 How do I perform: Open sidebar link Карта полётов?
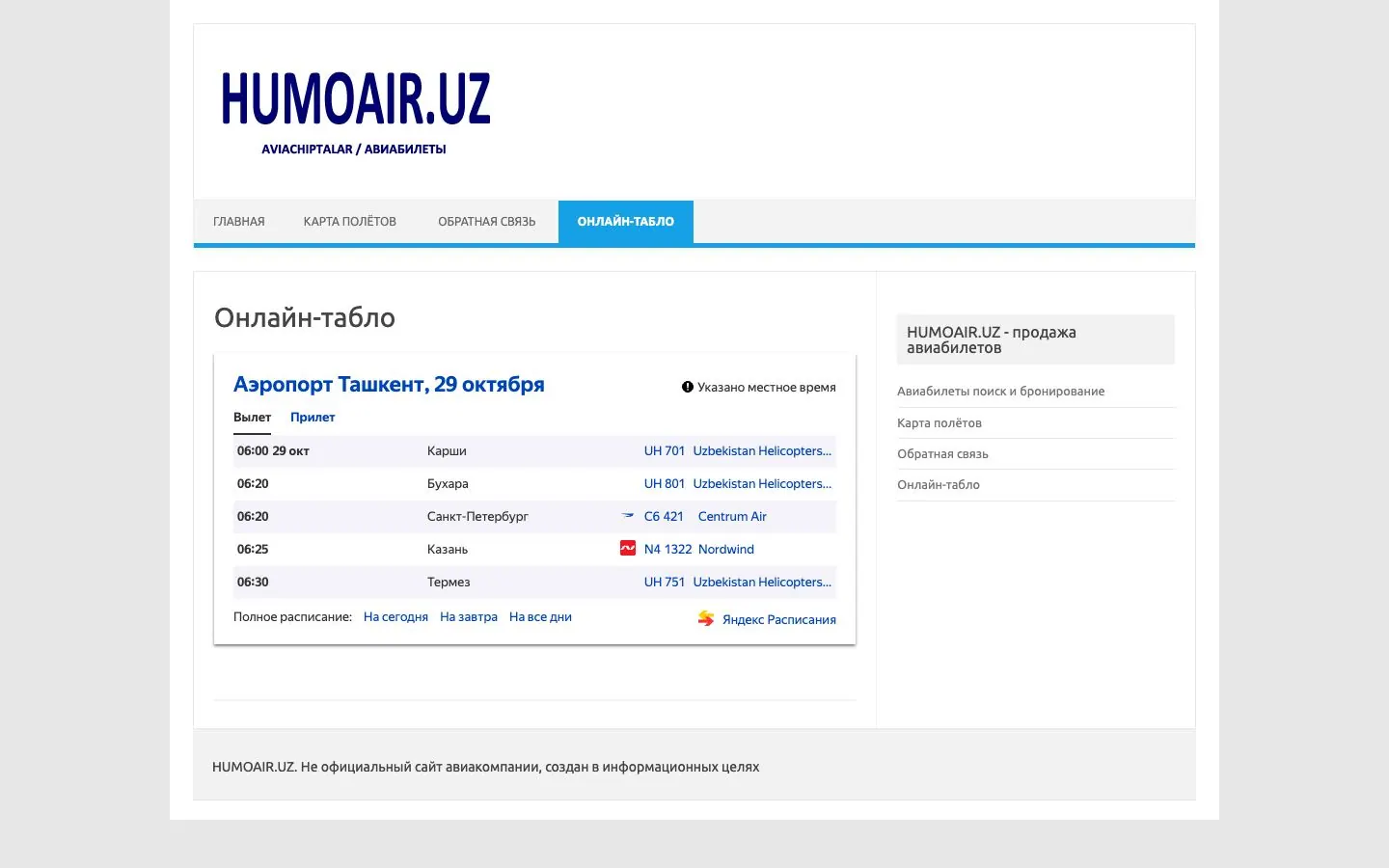coord(940,422)
